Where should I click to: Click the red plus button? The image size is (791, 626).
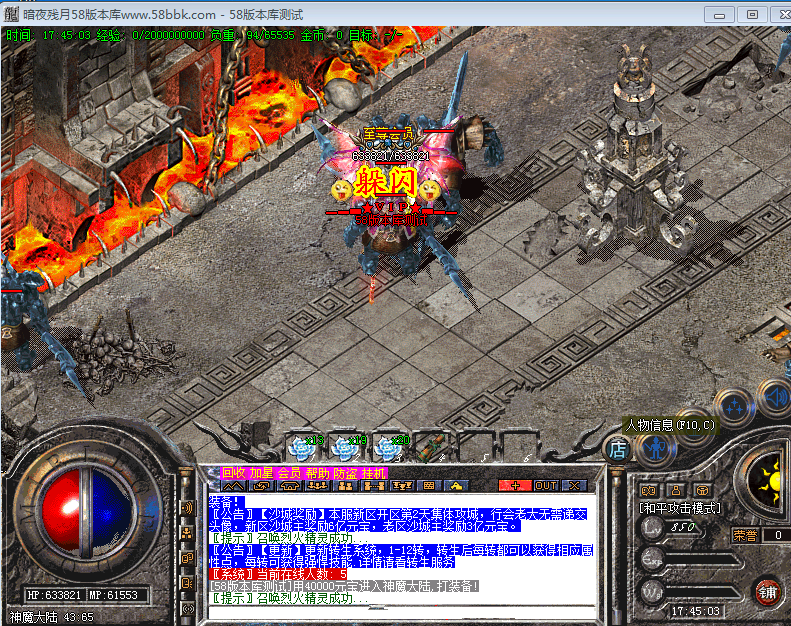click(515, 486)
